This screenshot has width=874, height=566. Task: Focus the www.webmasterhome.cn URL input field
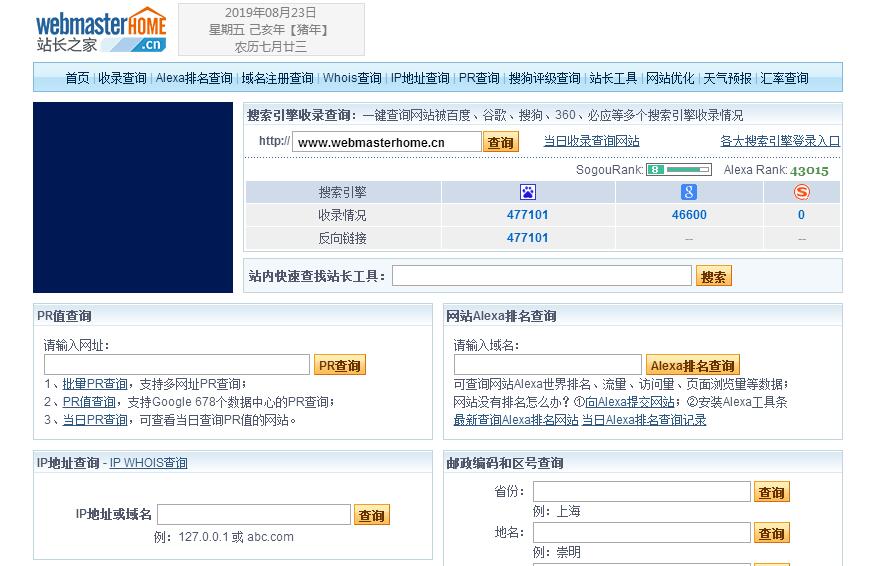tap(387, 142)
